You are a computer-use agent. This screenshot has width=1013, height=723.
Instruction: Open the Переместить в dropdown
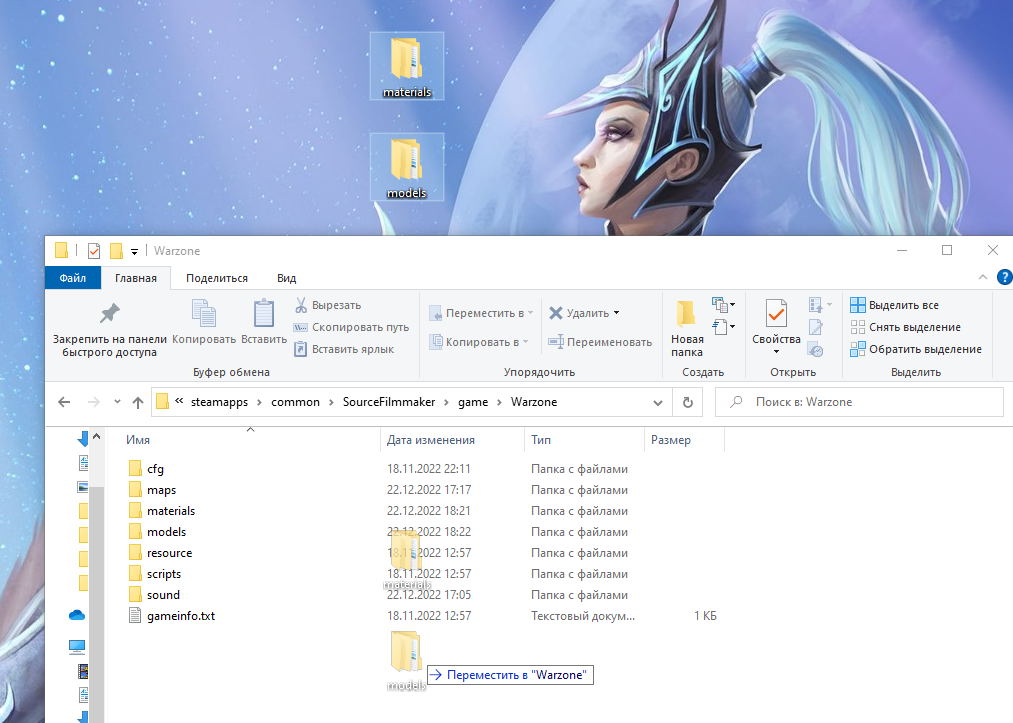[481, 313]
